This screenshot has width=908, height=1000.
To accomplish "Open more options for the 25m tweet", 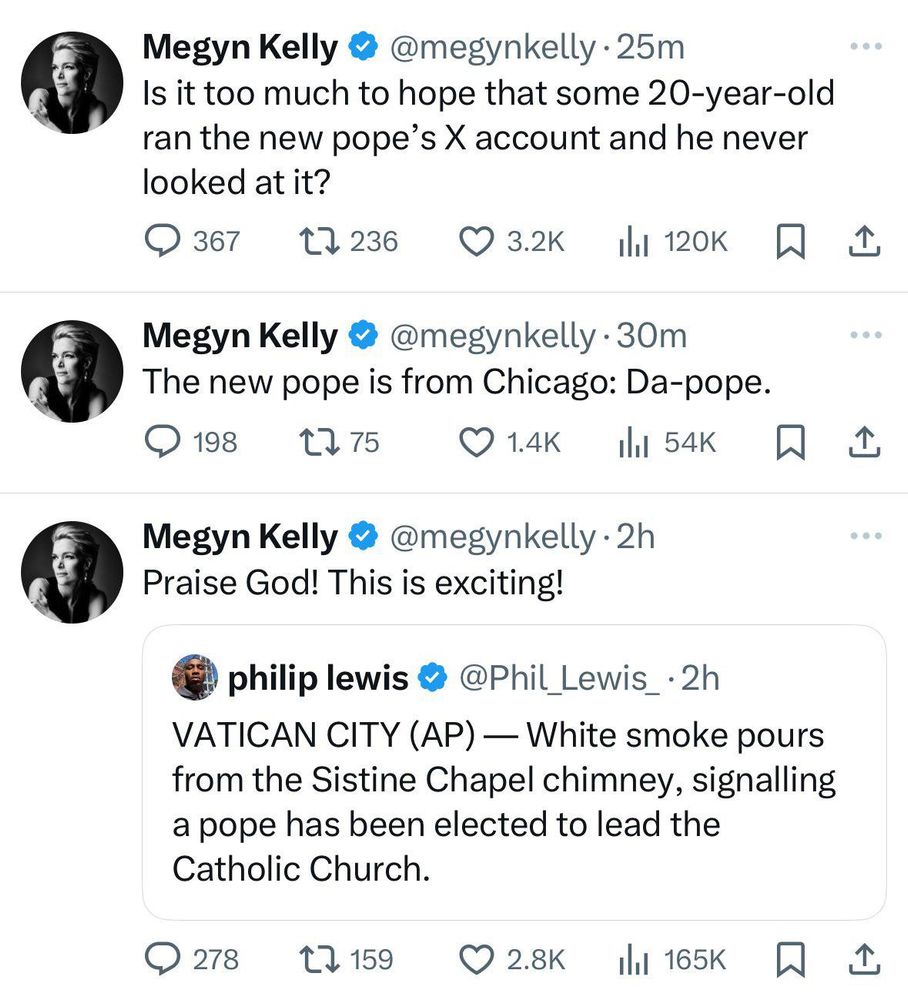I will pyautogui.click(x=867, y=47).
